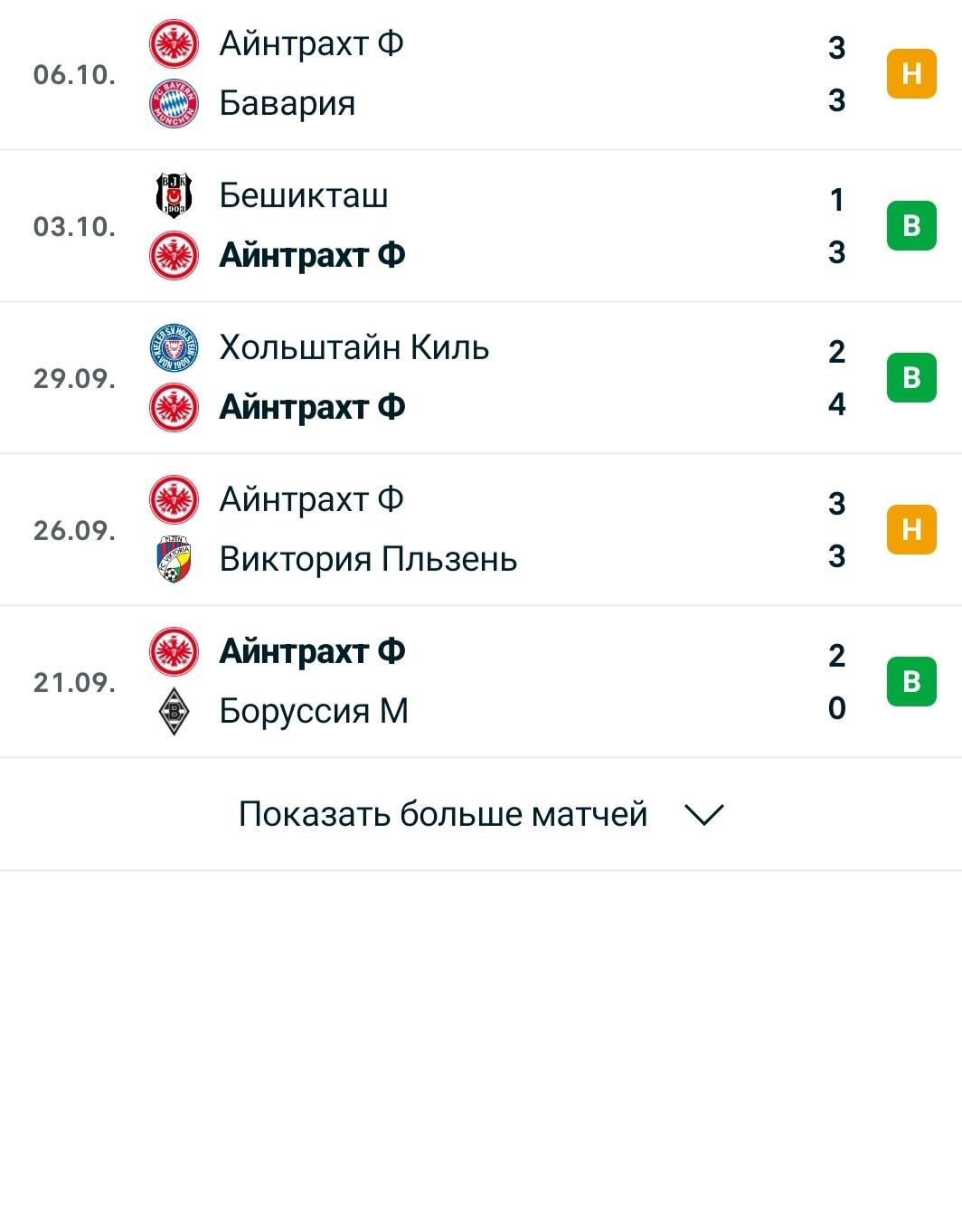Viewport: 962px width, 1232px height.
Task: Click orange draw badge for 06.10 match
Action: tap(911, 73)
